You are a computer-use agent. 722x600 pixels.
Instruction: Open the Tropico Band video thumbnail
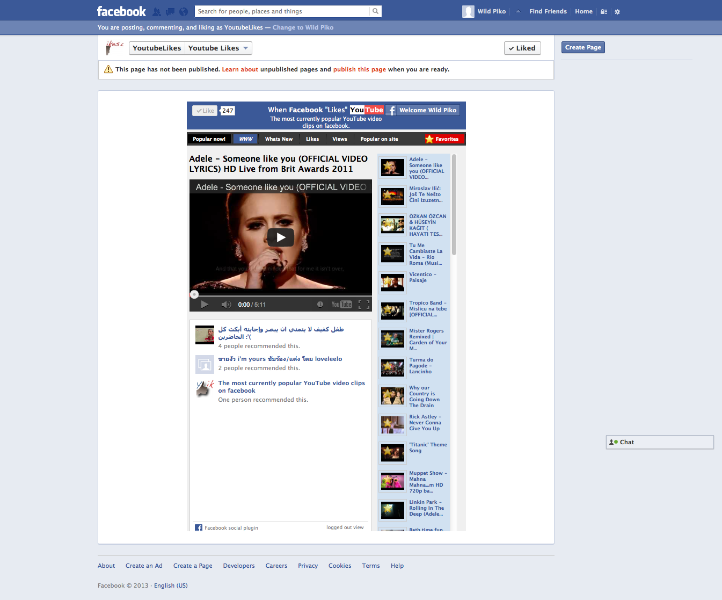point(392,311)
